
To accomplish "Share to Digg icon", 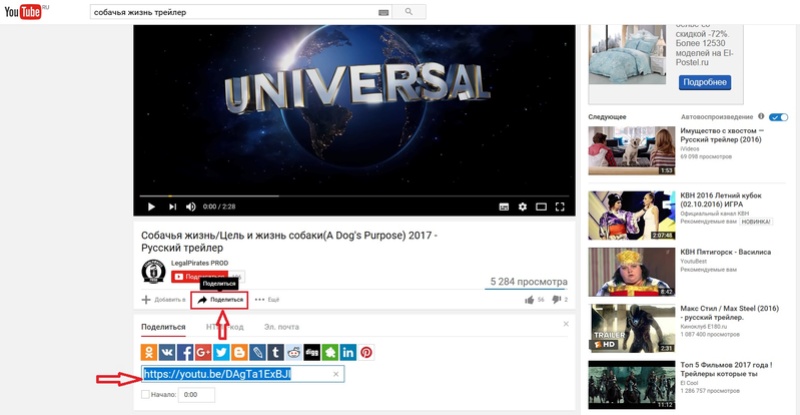I will coord(312,352).
